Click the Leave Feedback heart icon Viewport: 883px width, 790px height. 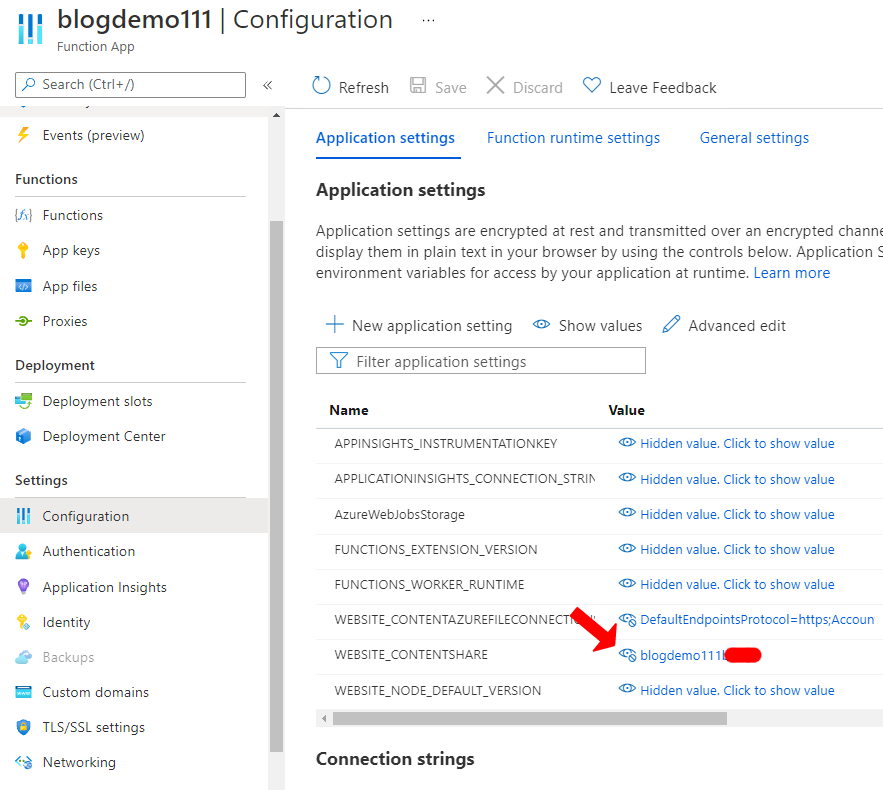592,86
